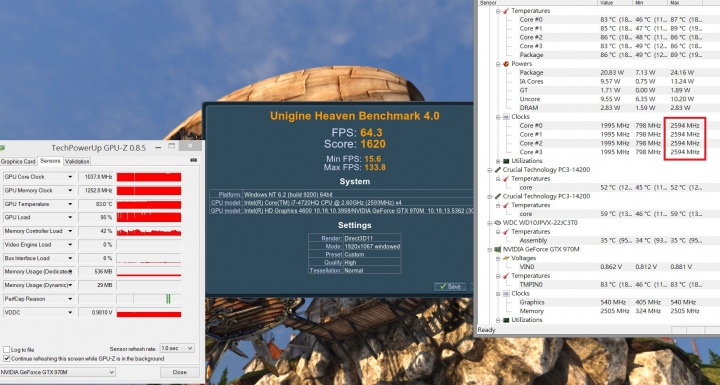Click the GPU-Z screenshot camera icon
Image resolution: width=720 pixels, height=385 pixels.
click(x=193, y=160)
